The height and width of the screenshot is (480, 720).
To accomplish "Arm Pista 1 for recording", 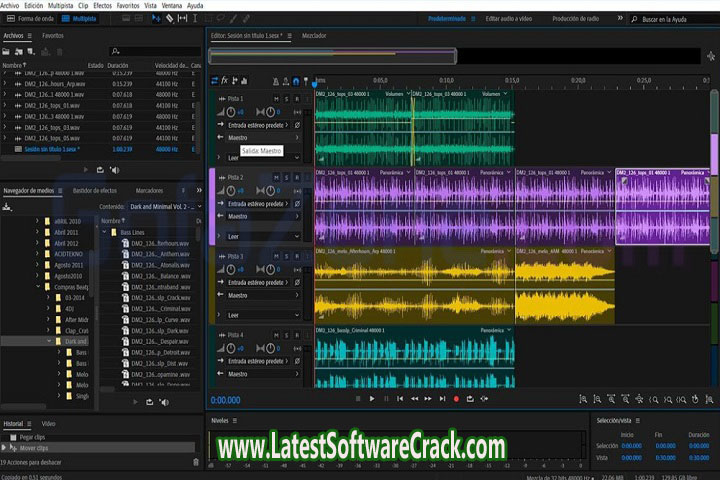I will point(297,99).
